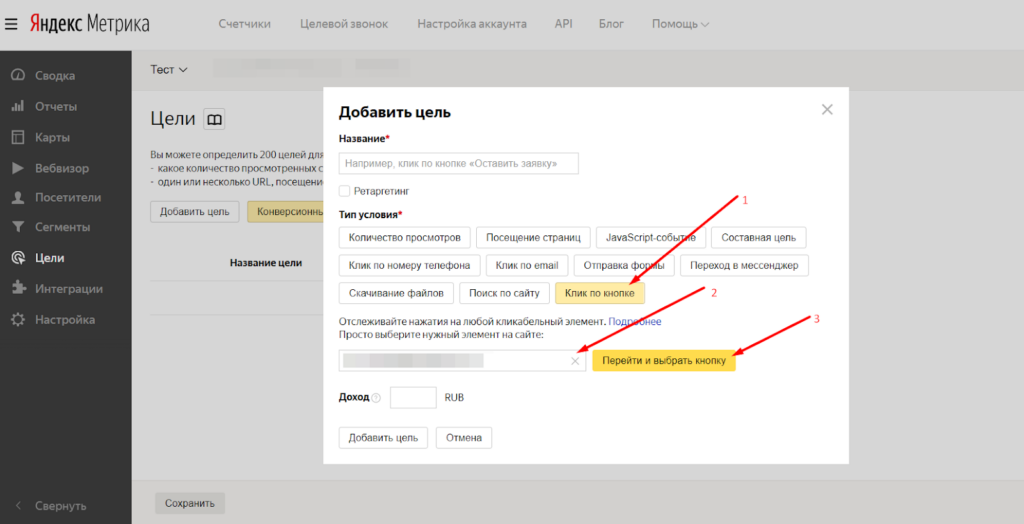The image size is (1024, 524).
Task: Enable the Ретаргетинг checkbox
Action: click(x=345, y=190)
